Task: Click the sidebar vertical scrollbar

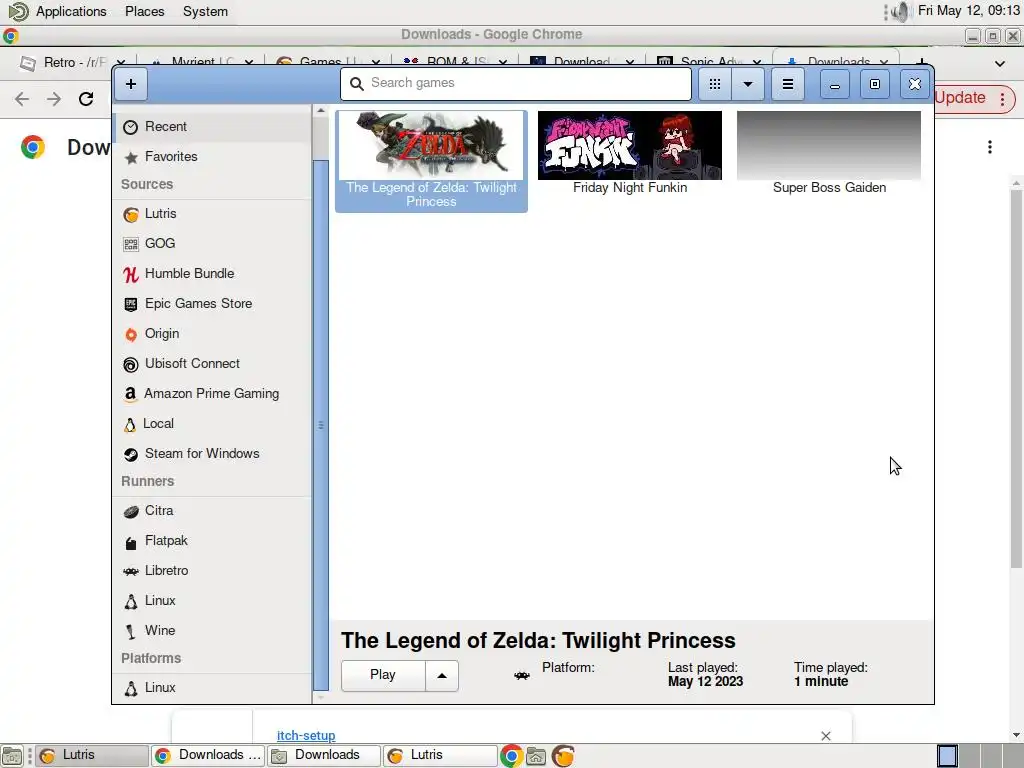Action: [321, 424]
